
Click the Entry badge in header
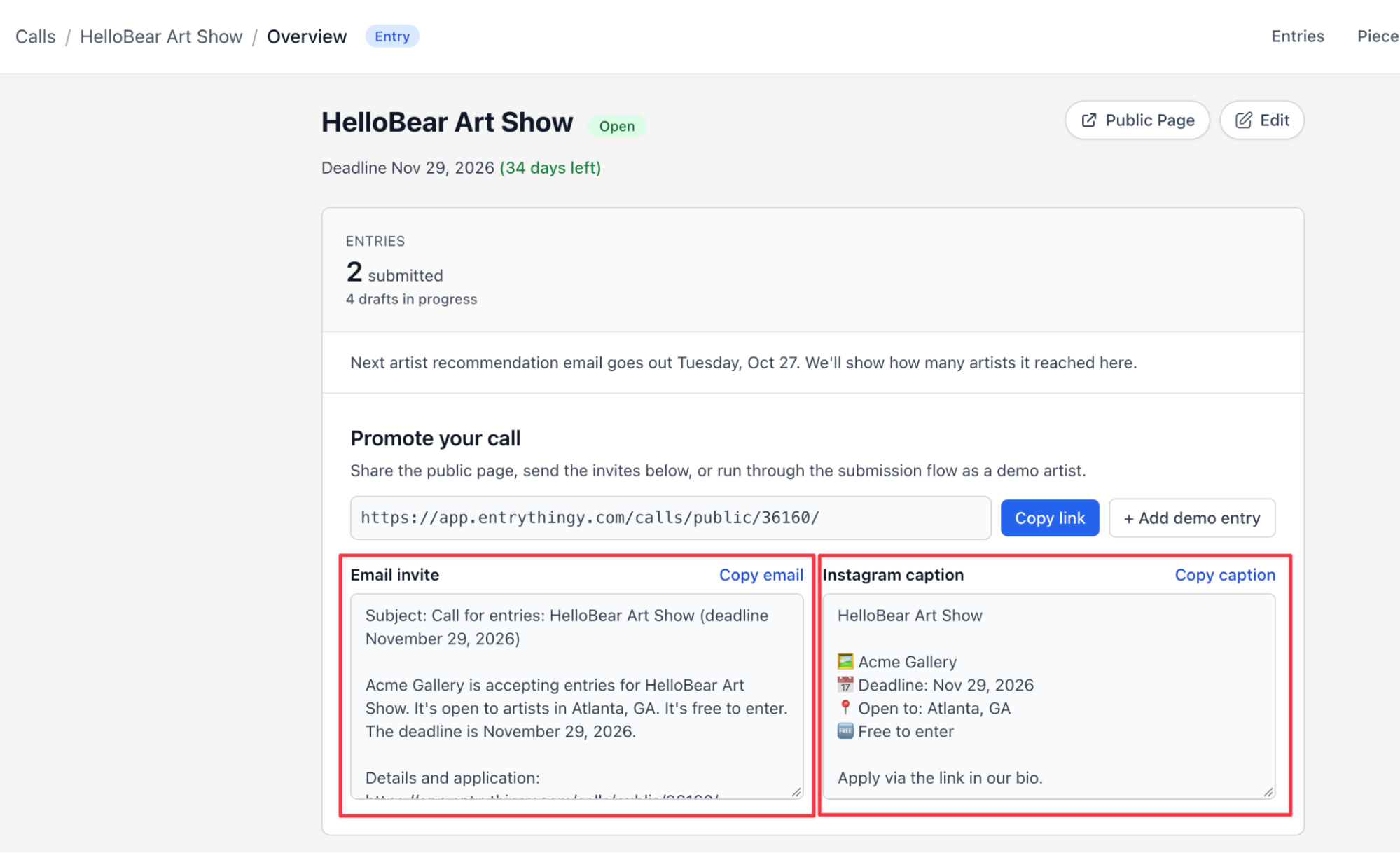click(x=392, y=36)
